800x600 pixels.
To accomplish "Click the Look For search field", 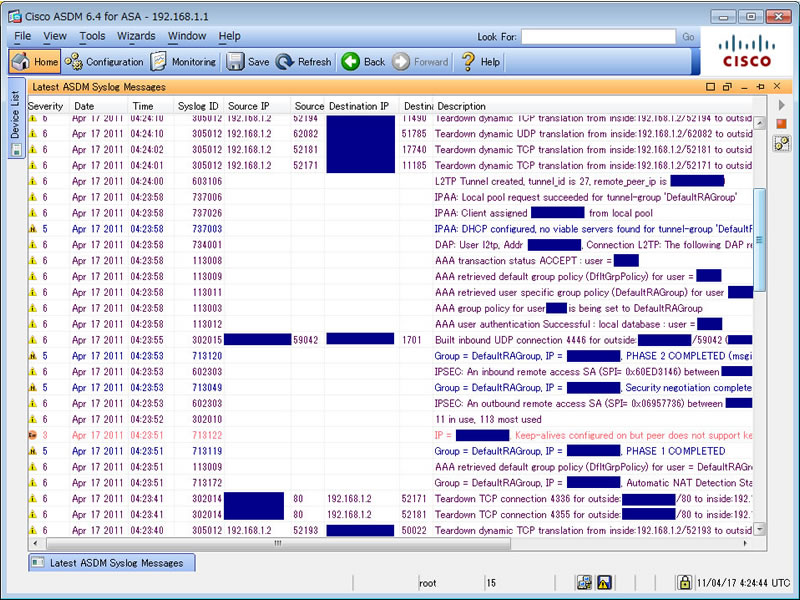I will click(x=598, y=37).
